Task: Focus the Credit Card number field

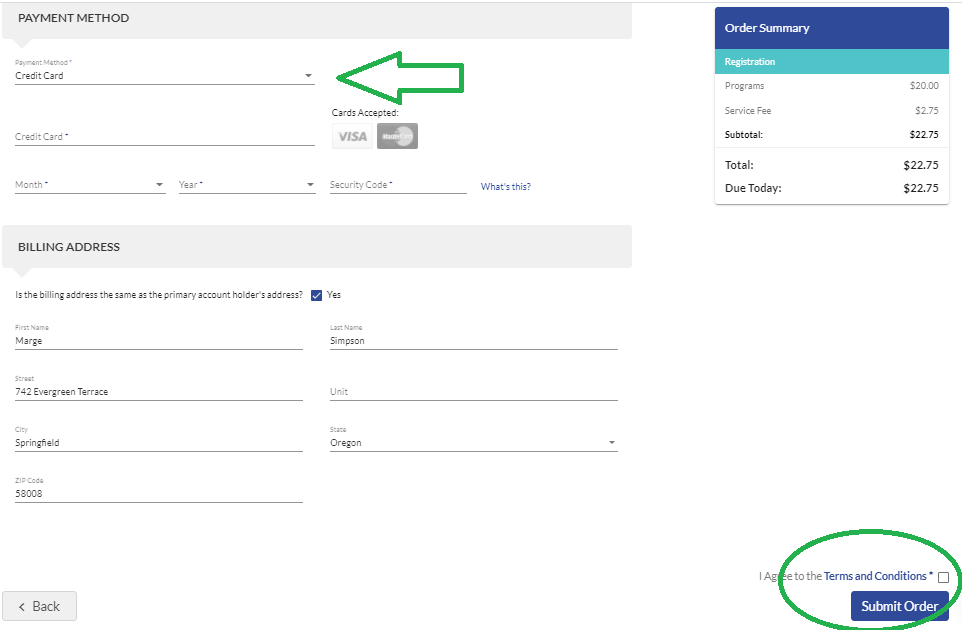Action: click(x=164, y=137)
